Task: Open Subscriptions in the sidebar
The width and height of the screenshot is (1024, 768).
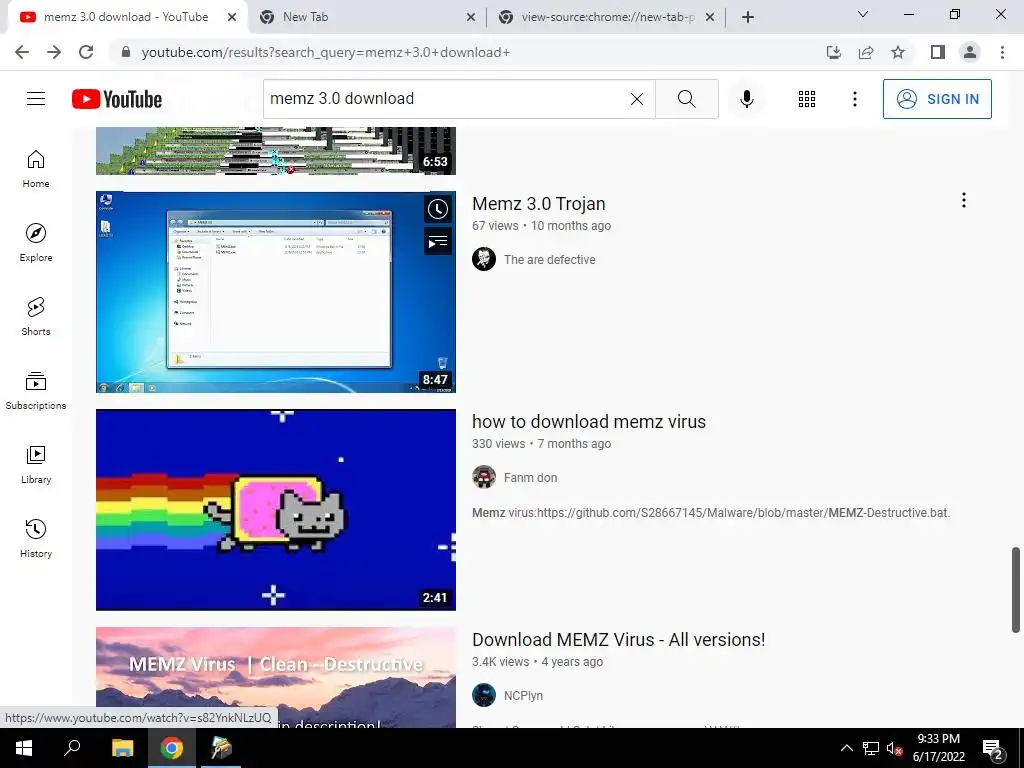Action: (x=36, y=390)
